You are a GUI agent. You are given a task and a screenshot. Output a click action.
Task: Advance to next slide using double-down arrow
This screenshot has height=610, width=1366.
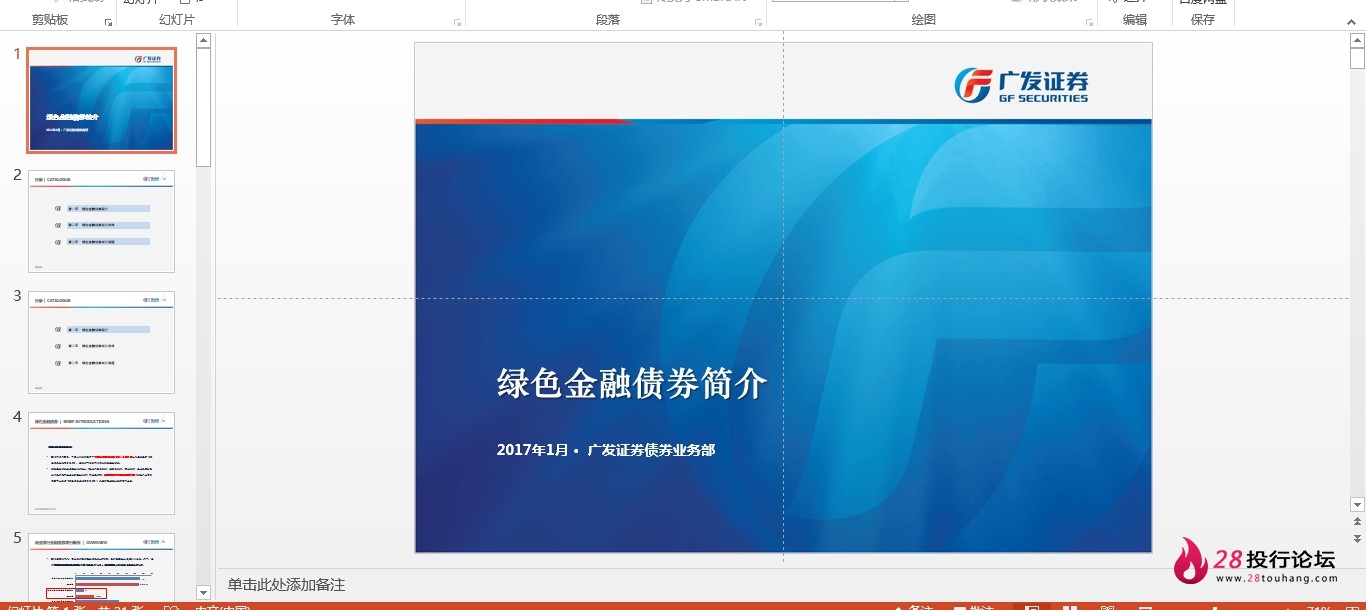pyautogui.click(x=1357, y=538)
